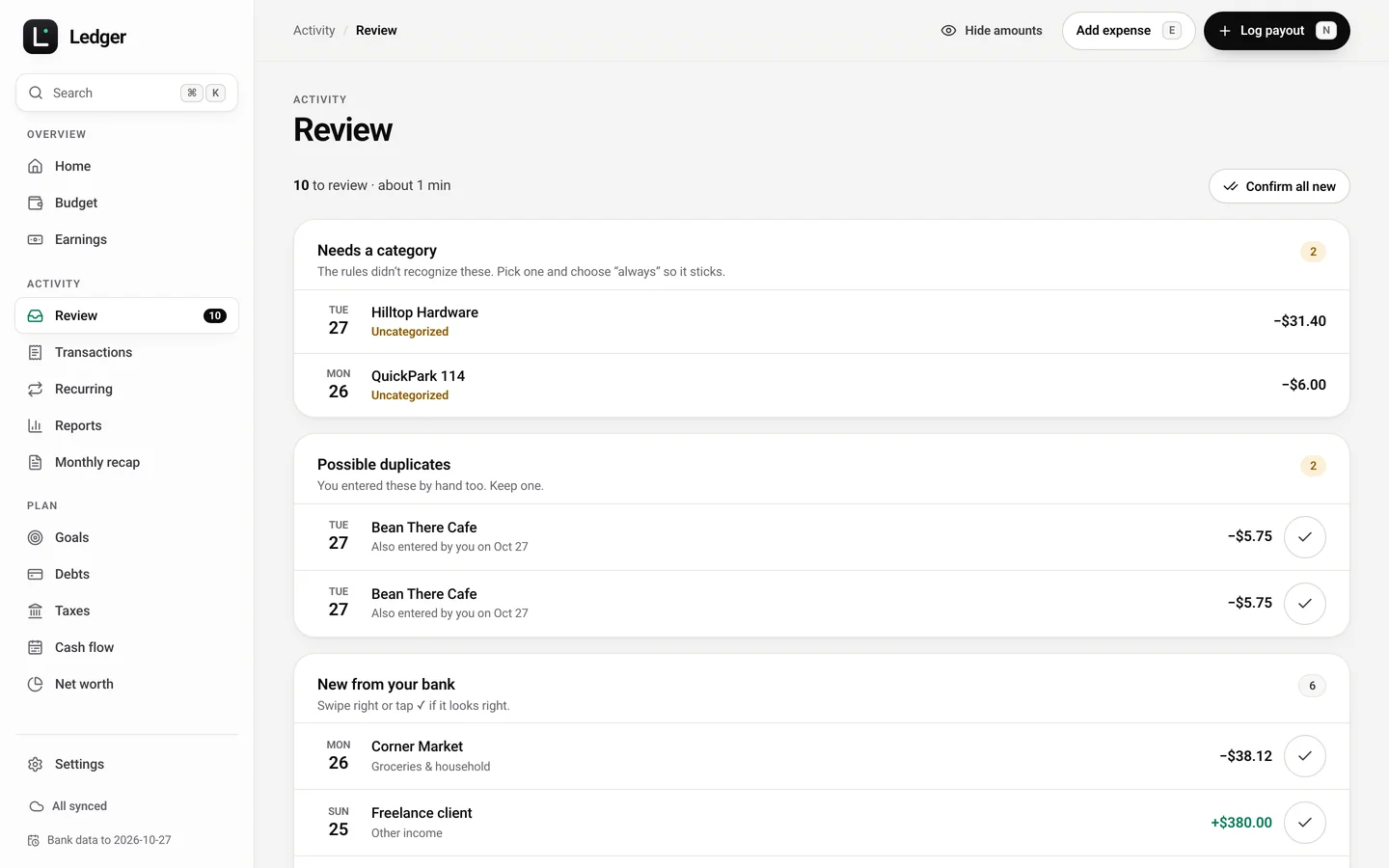Image resolution: width=1389 pixels, height=868 pixels.
Task: Open Earnings in the sidebar
Action: [x=126, y=239]
